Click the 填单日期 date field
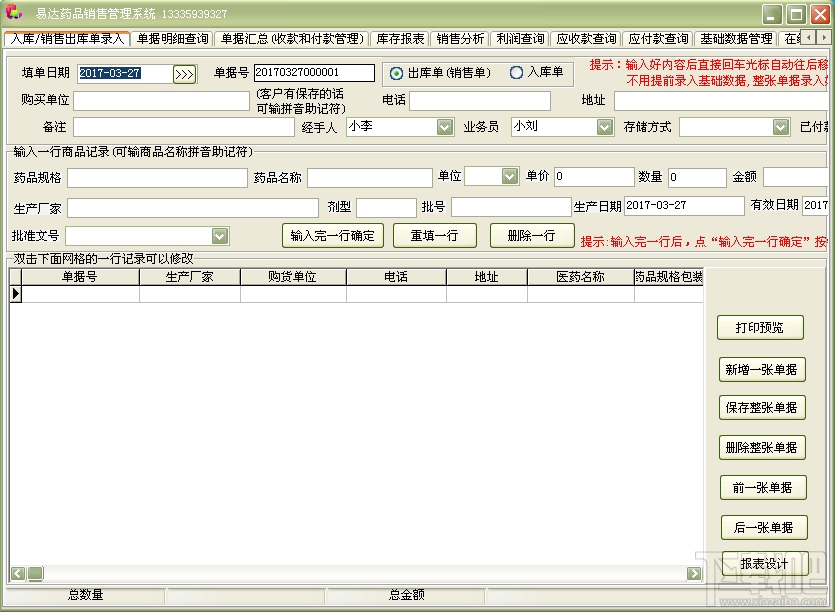This screenshot has height=612, width=835. pos(125,74)
